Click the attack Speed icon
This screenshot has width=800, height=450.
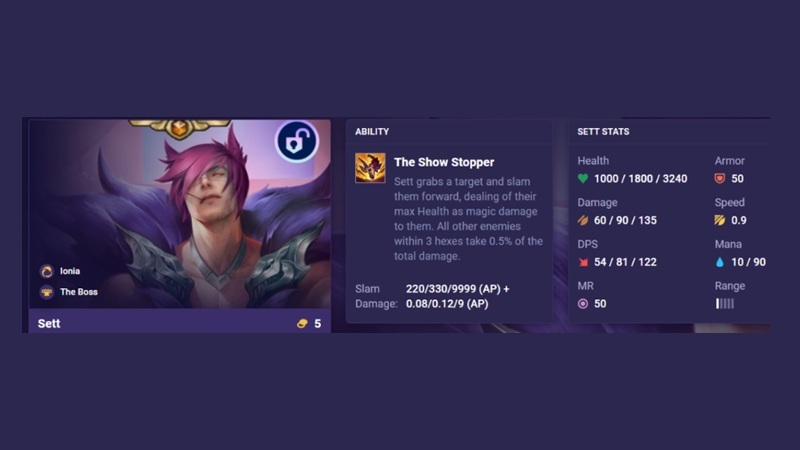(719, 220)
